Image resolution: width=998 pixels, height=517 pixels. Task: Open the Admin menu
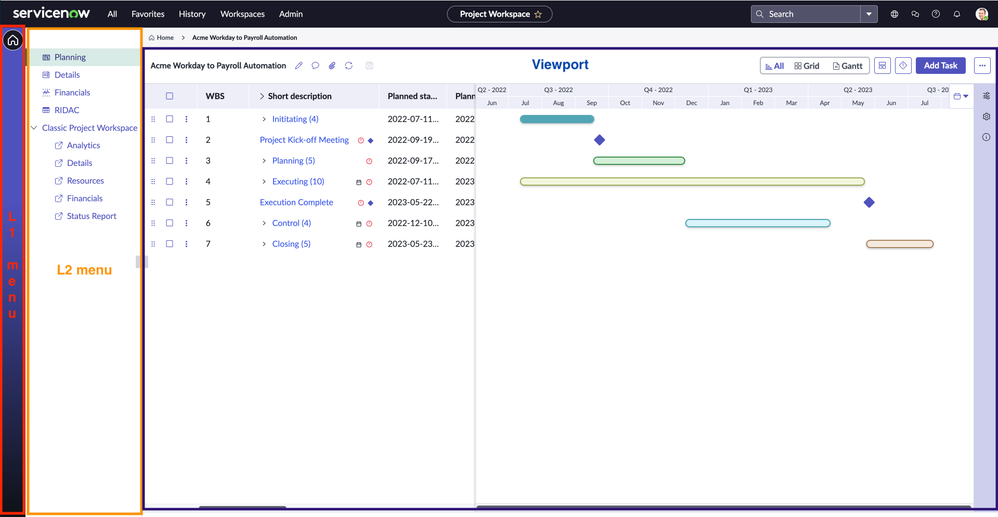[291, 14]
